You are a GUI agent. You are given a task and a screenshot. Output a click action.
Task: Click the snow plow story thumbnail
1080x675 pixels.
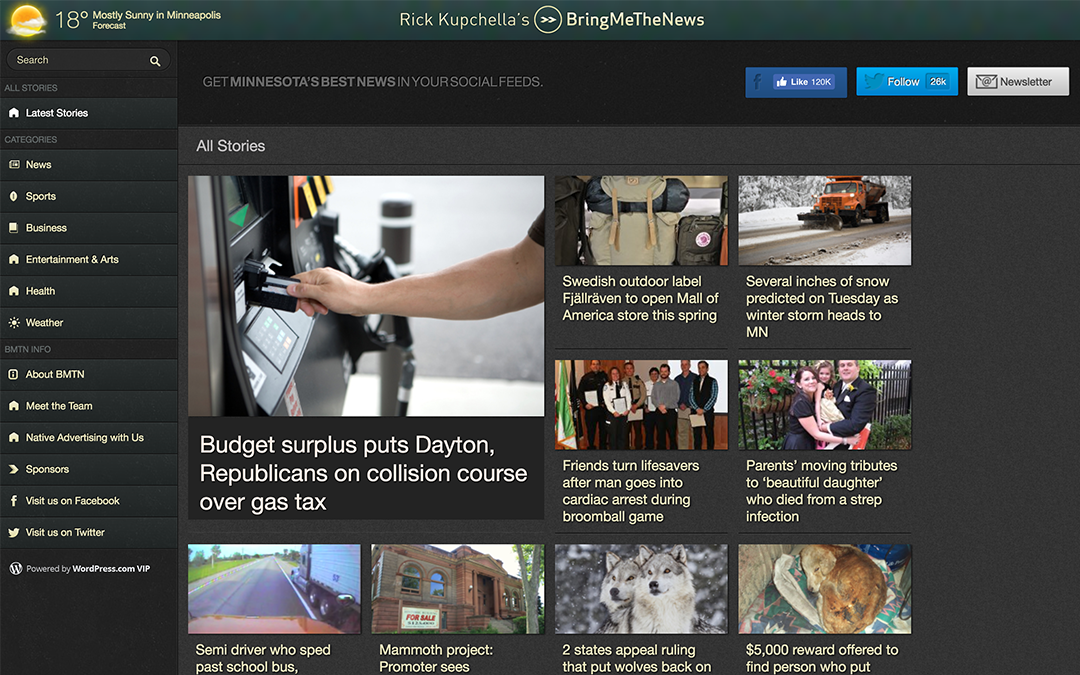coord(824,220)
